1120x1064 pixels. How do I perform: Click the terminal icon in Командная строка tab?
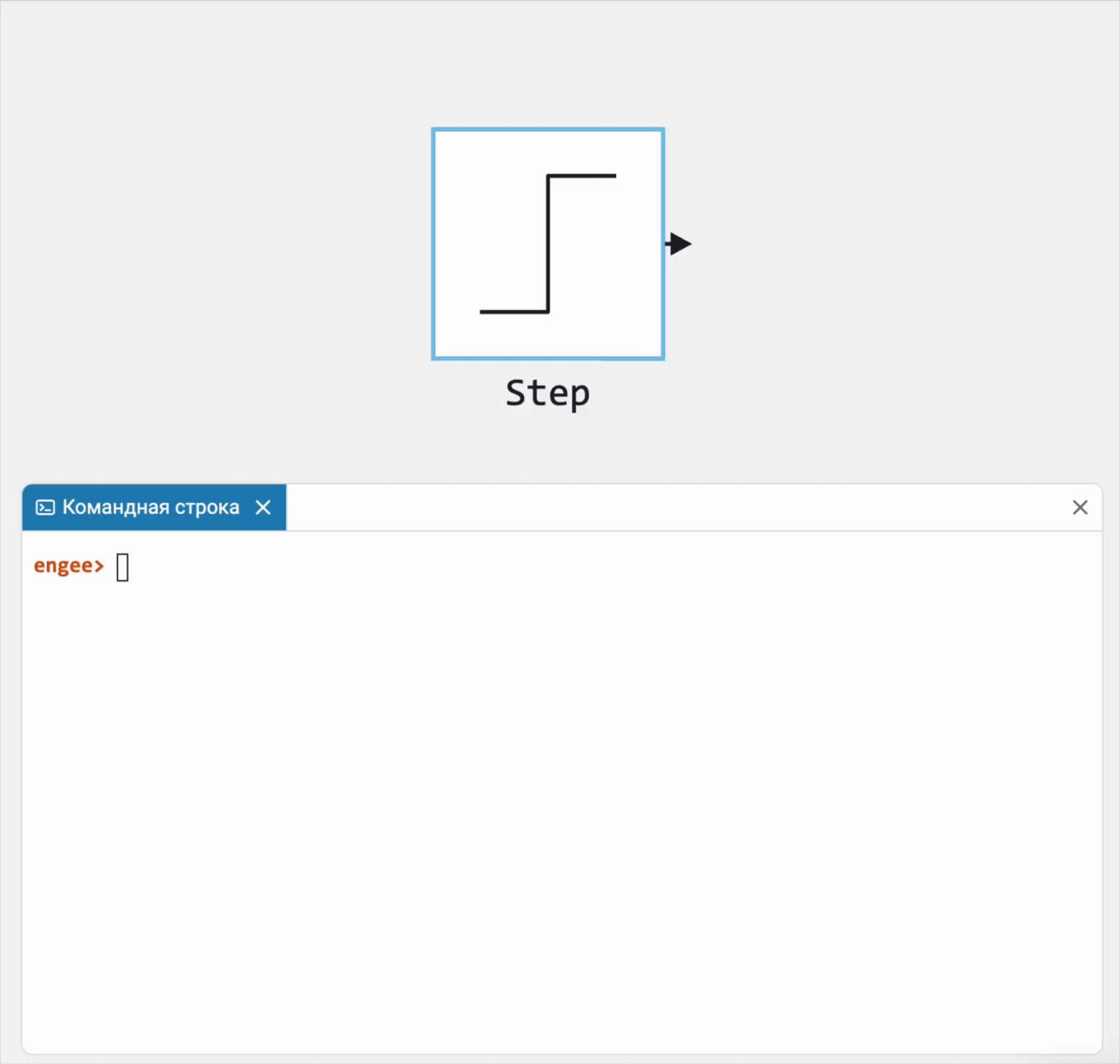tap(45, 507)
